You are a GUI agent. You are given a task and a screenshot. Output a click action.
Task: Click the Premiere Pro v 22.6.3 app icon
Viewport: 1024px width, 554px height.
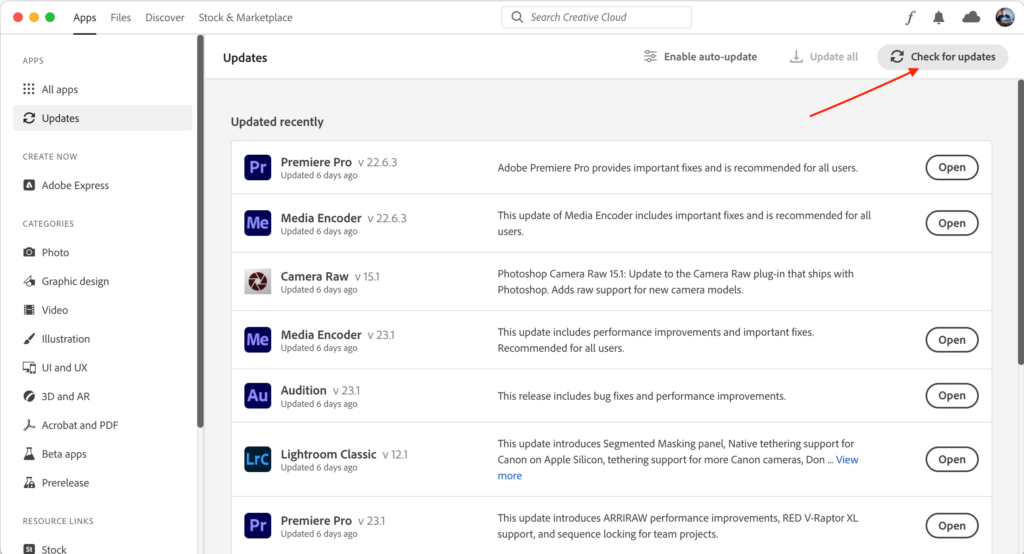coord(257,167)
